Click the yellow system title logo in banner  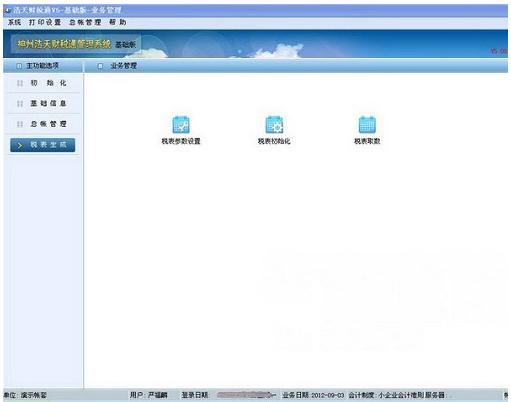(64, 44)
